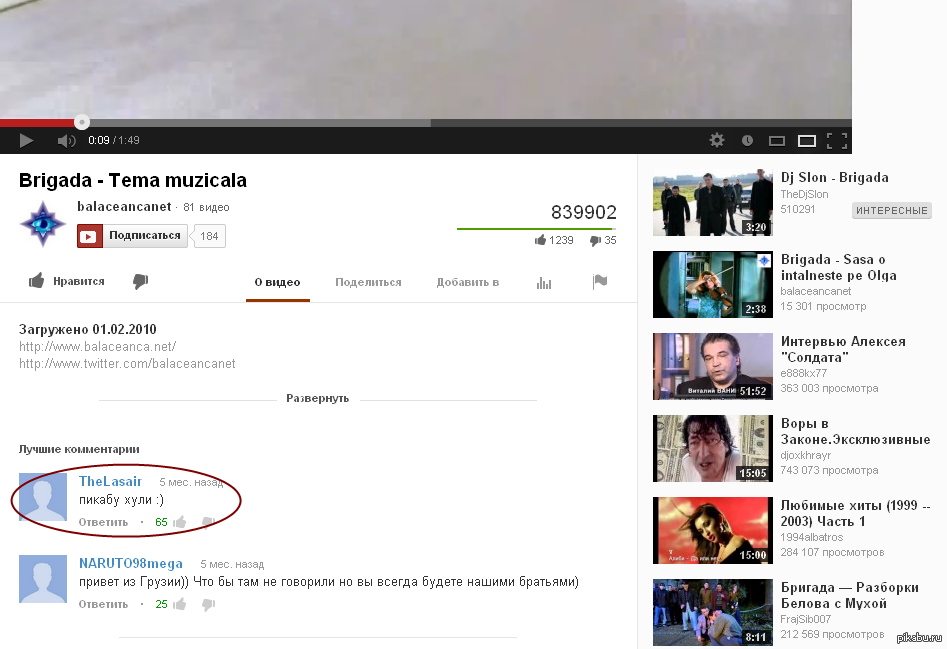Report the video with the flag icon
947x649 pixels.
click(x=600, y=282)
